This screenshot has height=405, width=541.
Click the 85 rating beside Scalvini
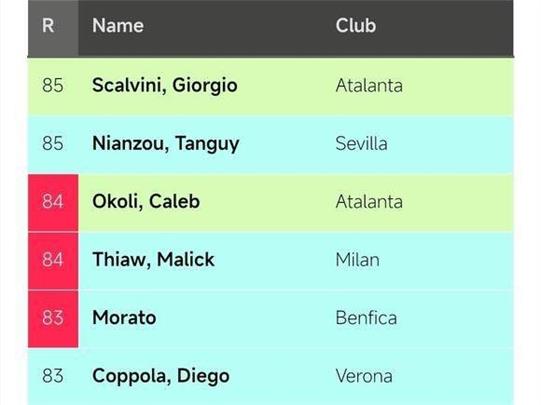[x=53, y=85]
